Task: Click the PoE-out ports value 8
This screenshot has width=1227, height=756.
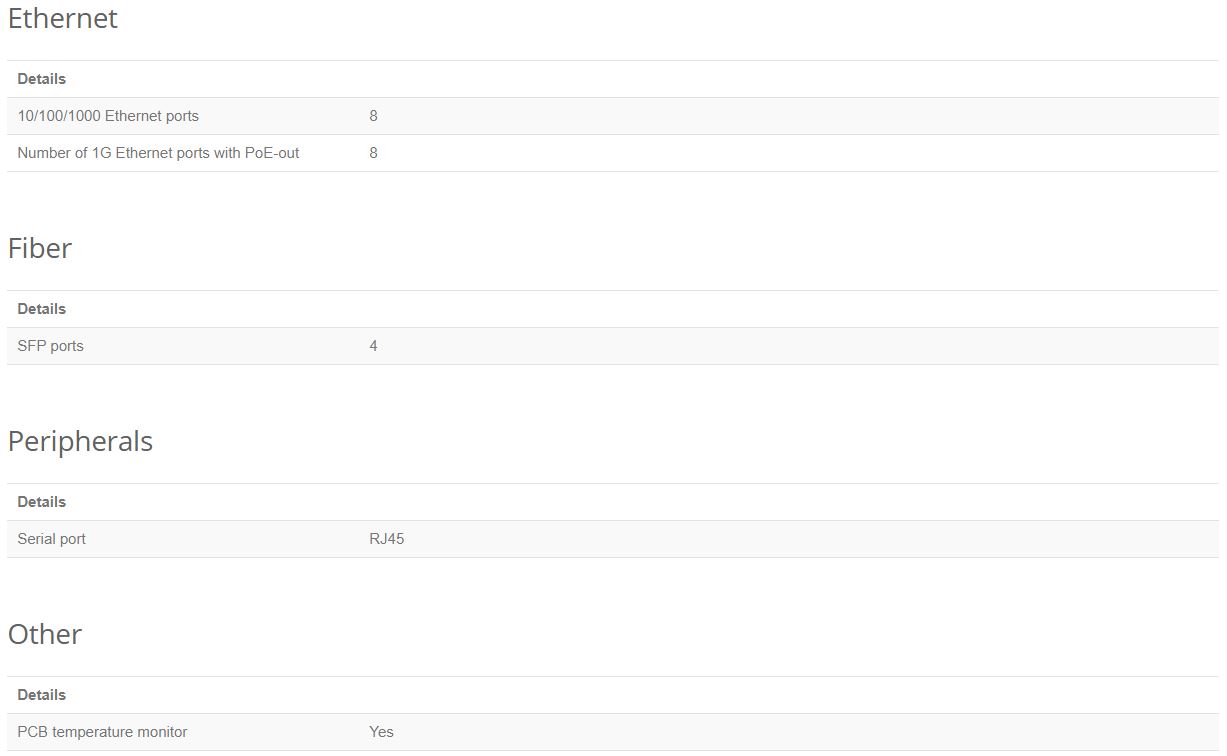Action: pyautogui.click(x=373, y=153)
